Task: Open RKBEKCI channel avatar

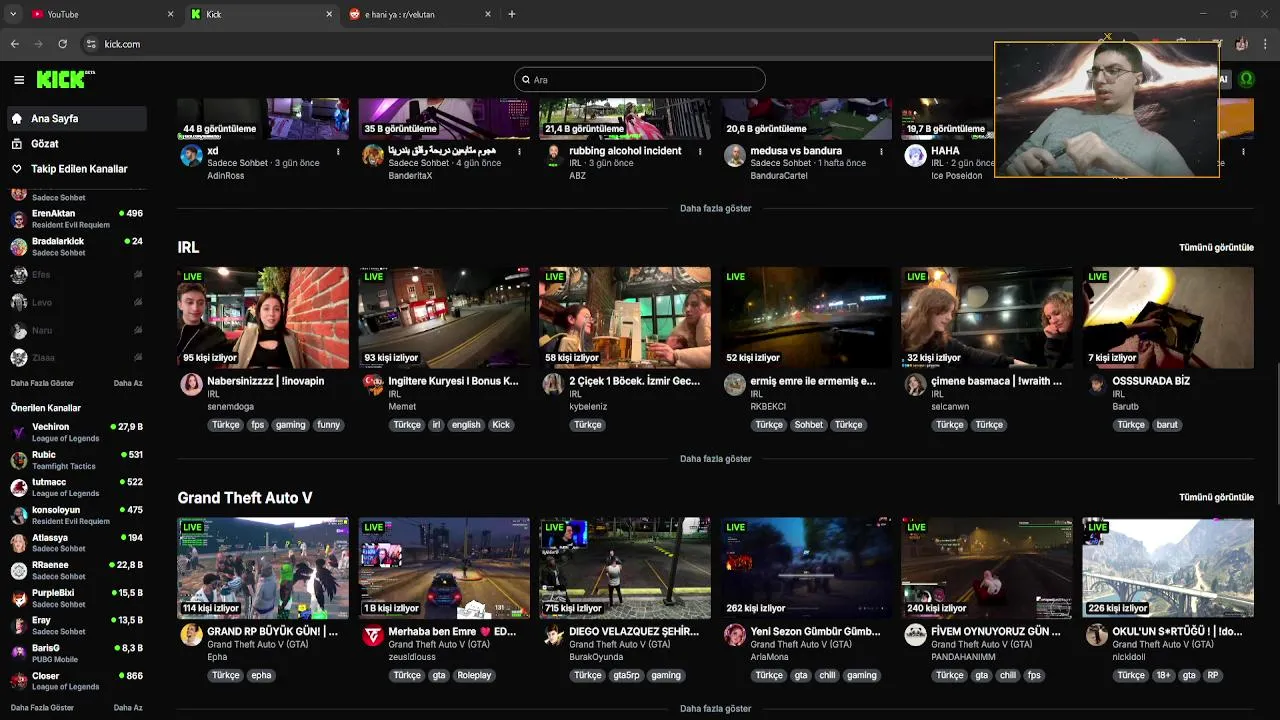Action: 734,385
